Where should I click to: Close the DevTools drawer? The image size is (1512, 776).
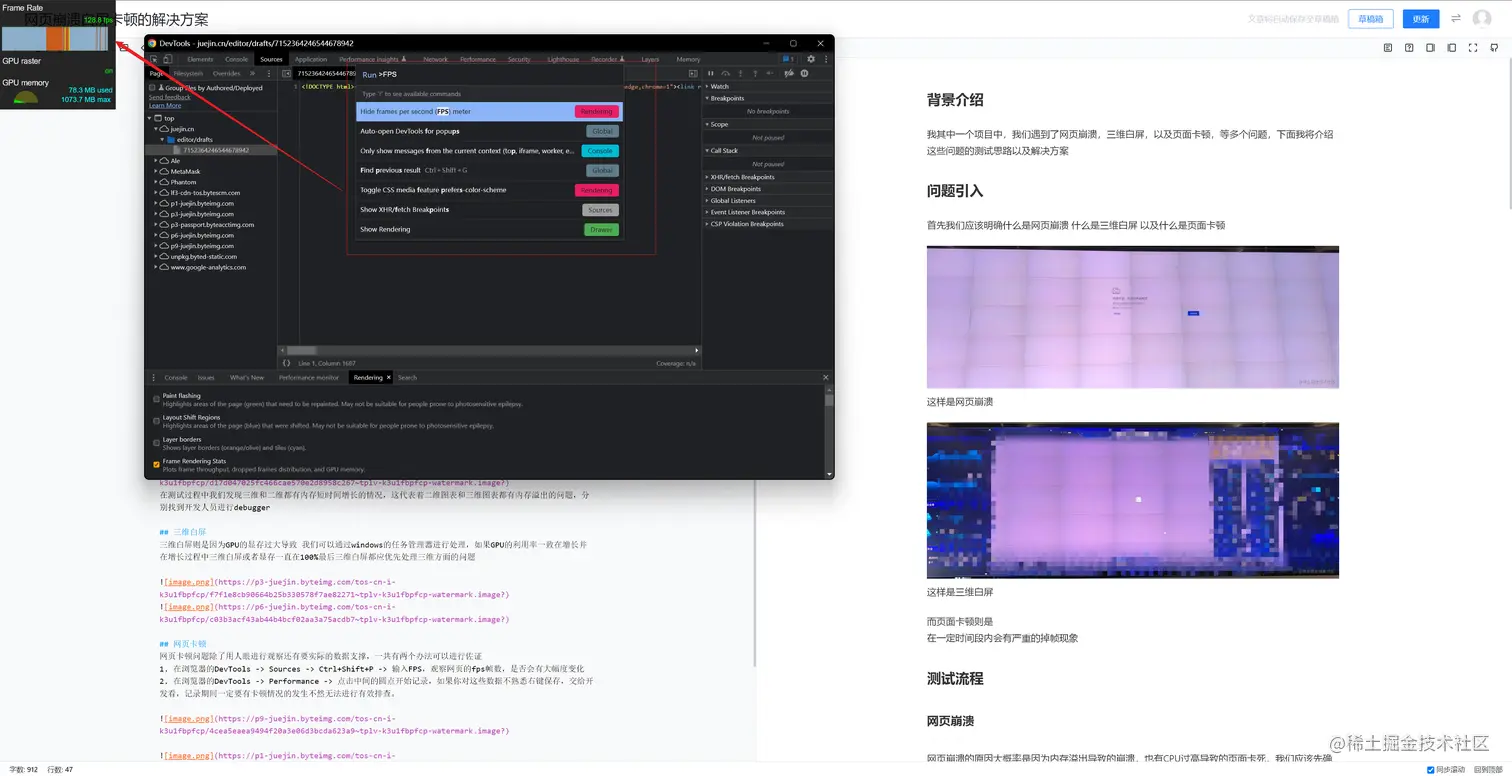[x=826, y=377]
